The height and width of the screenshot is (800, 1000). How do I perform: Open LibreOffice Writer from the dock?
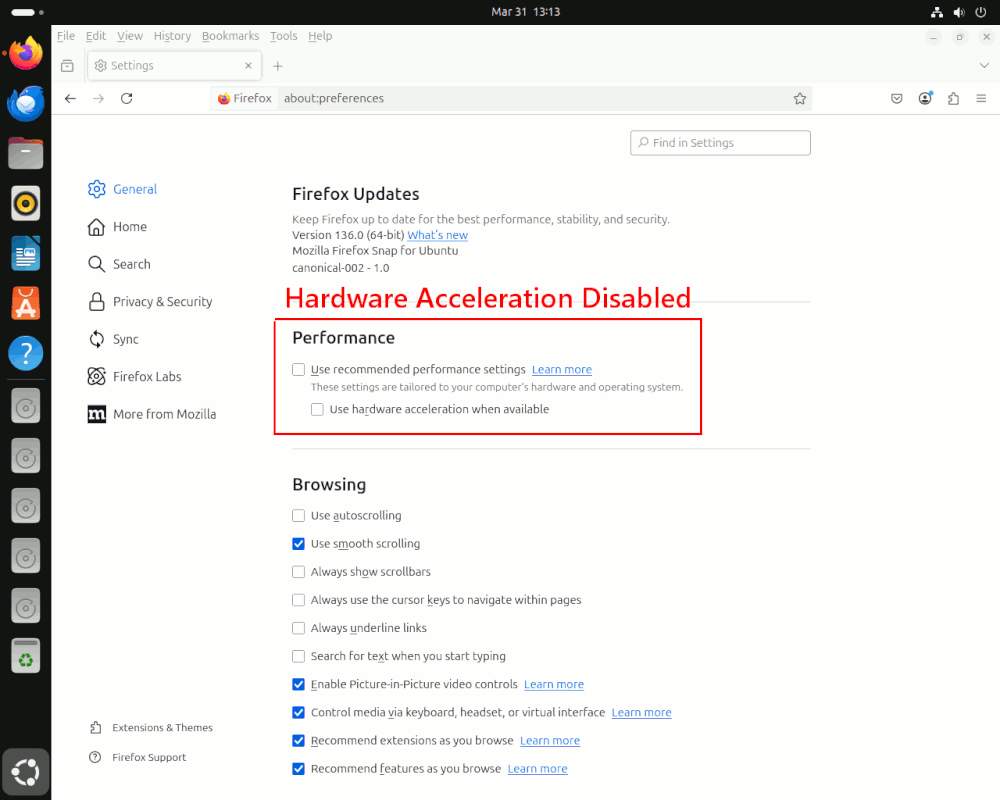[x=26, y=253]
